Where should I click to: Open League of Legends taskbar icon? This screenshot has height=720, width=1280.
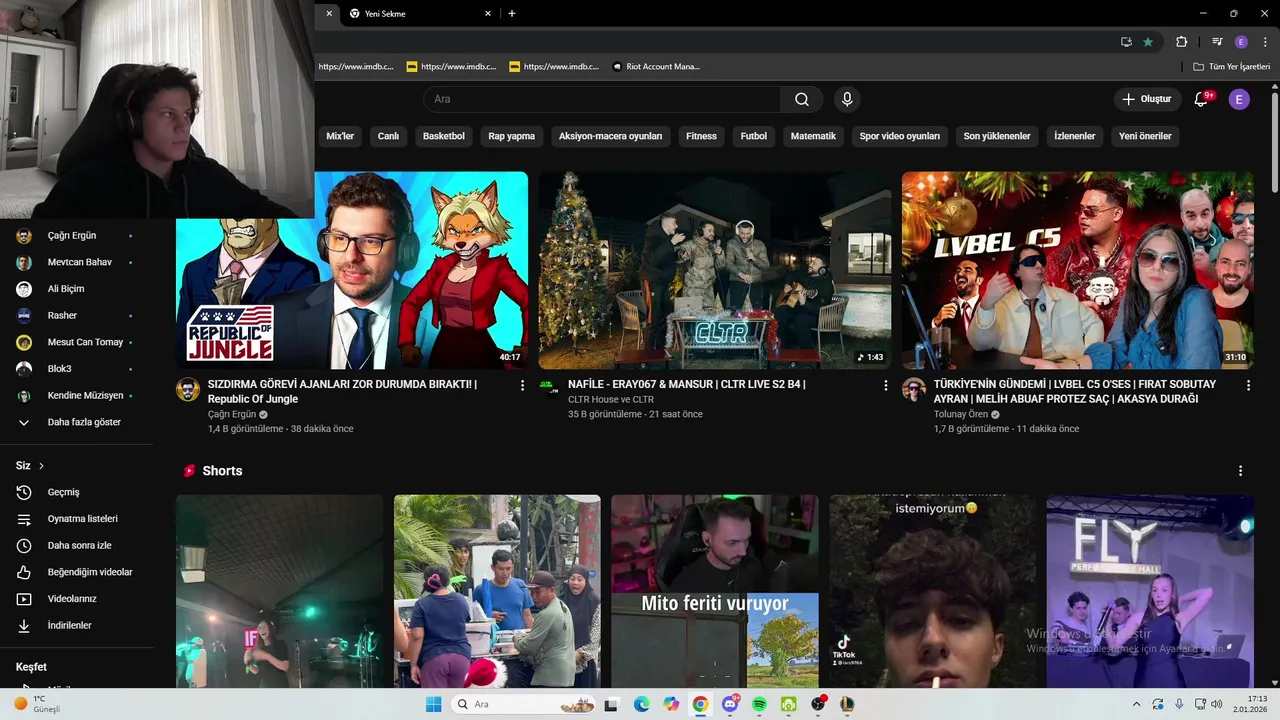click(847, 704)
